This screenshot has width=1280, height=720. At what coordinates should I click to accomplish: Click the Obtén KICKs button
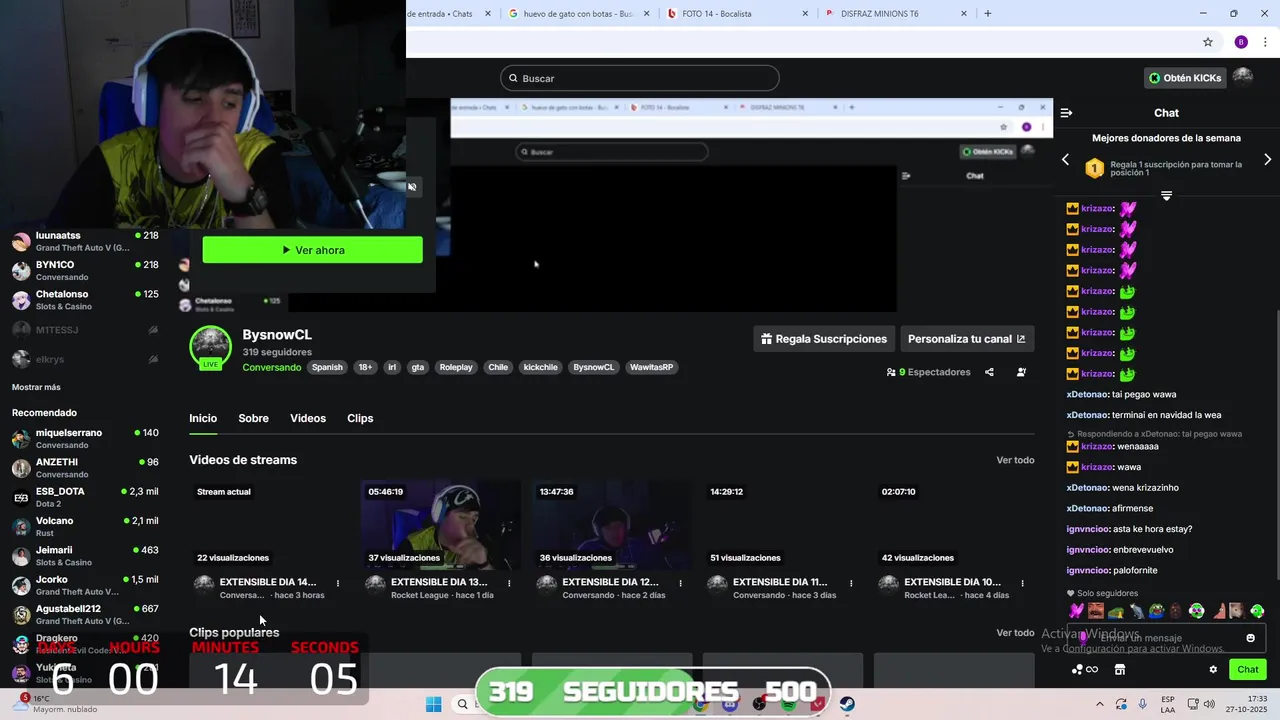[x=1185, y=78]
